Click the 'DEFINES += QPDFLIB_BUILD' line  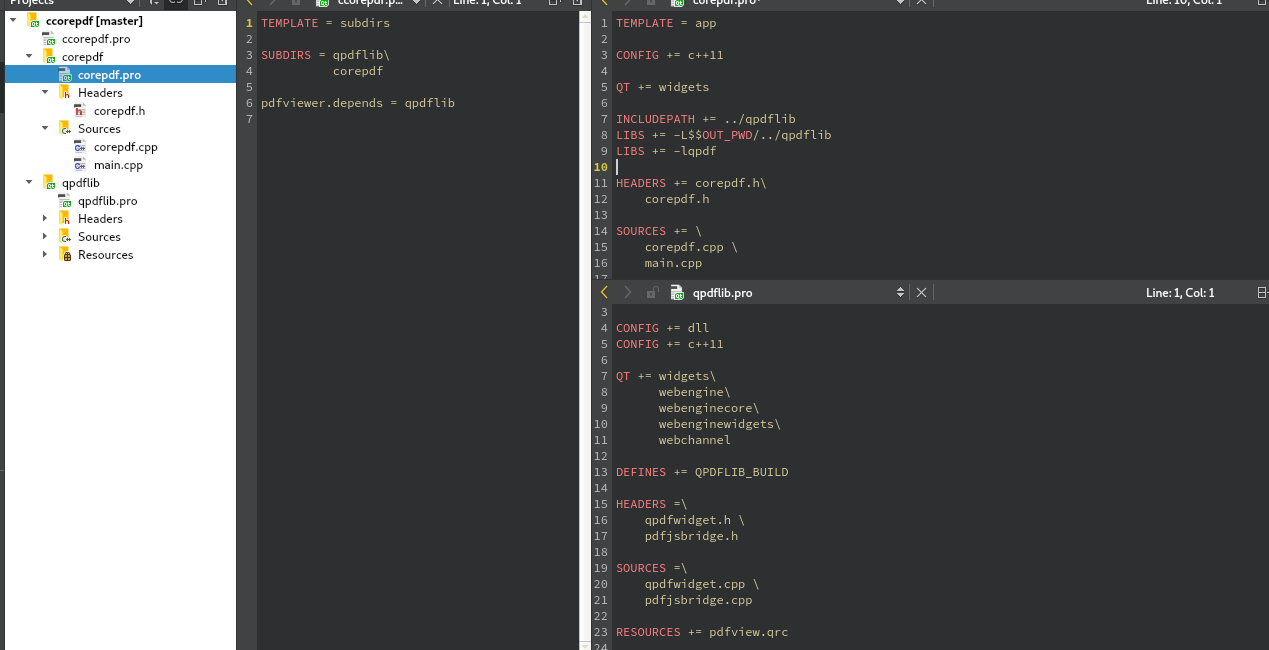702,472
